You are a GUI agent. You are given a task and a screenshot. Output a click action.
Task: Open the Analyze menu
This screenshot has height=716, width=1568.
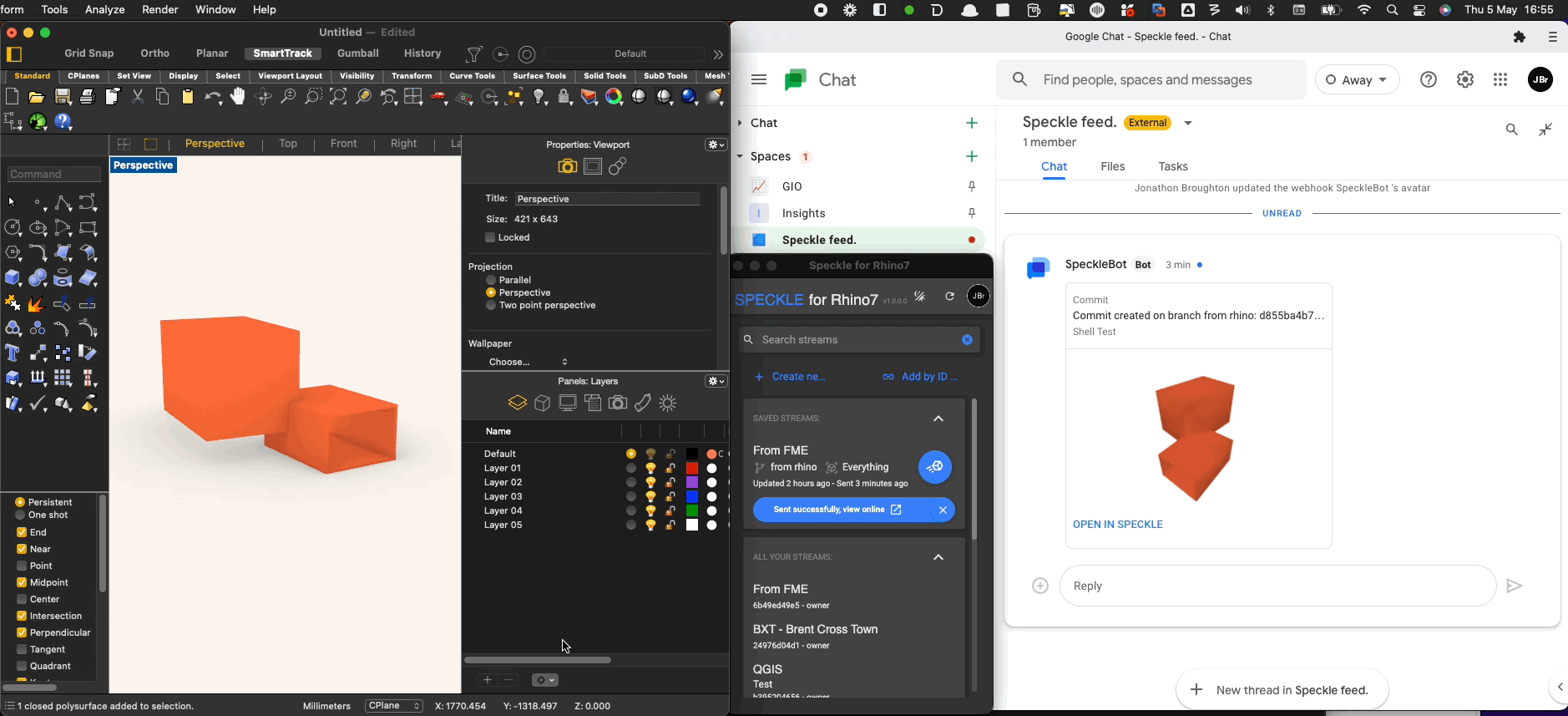(105, 10)
